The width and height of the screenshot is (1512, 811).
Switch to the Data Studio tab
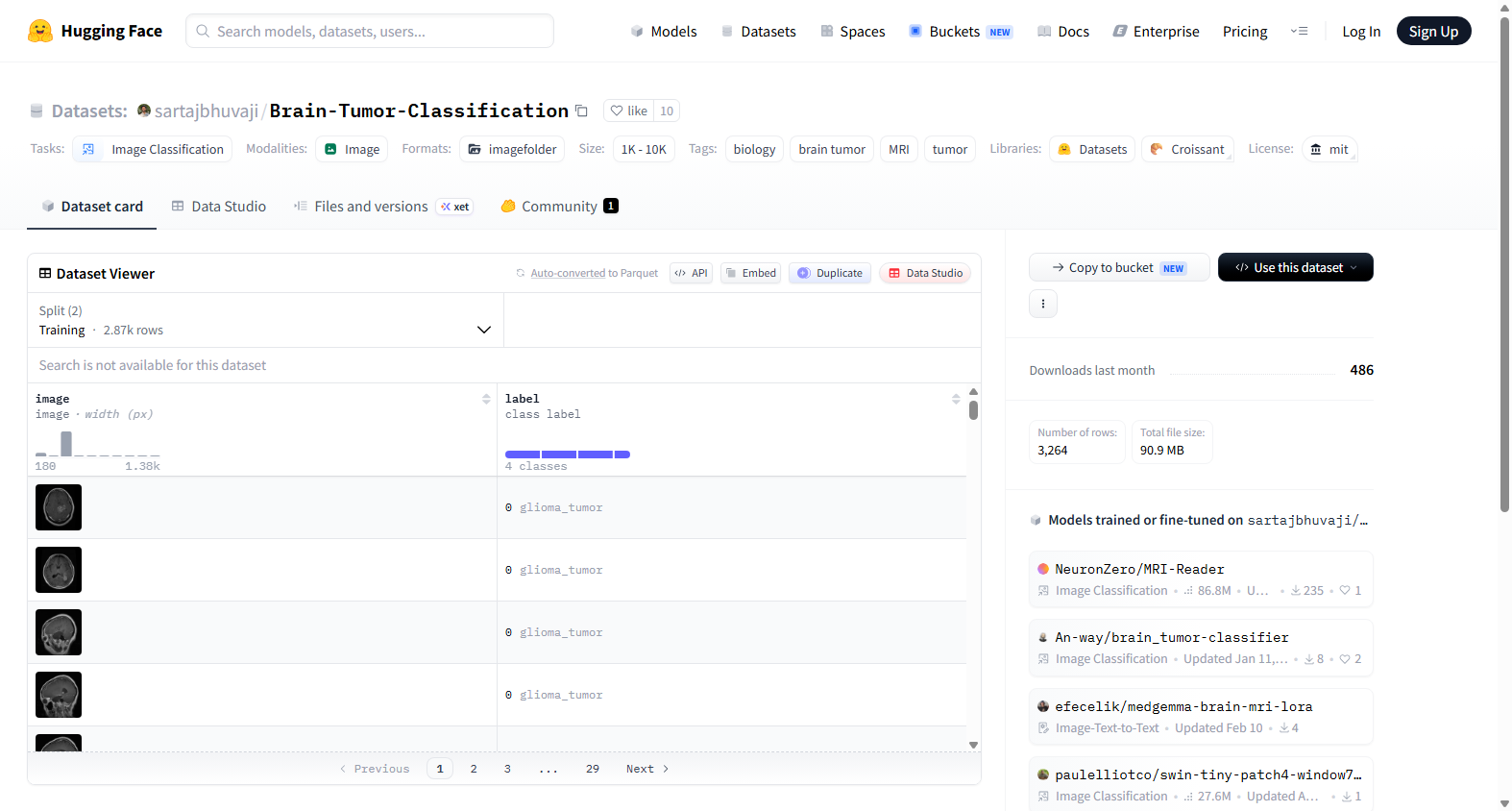click(219, 207)
